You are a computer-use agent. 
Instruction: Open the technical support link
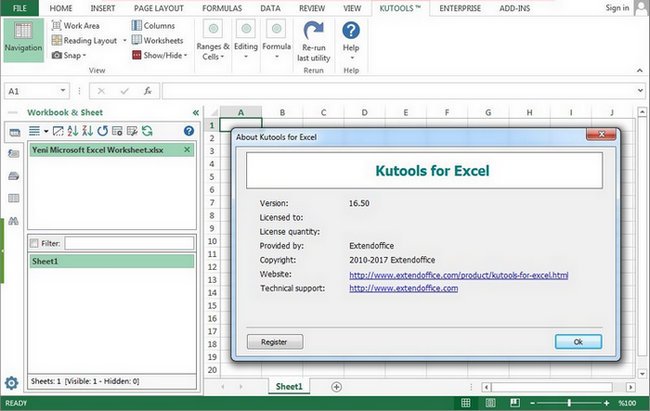[x=403, y=288]
